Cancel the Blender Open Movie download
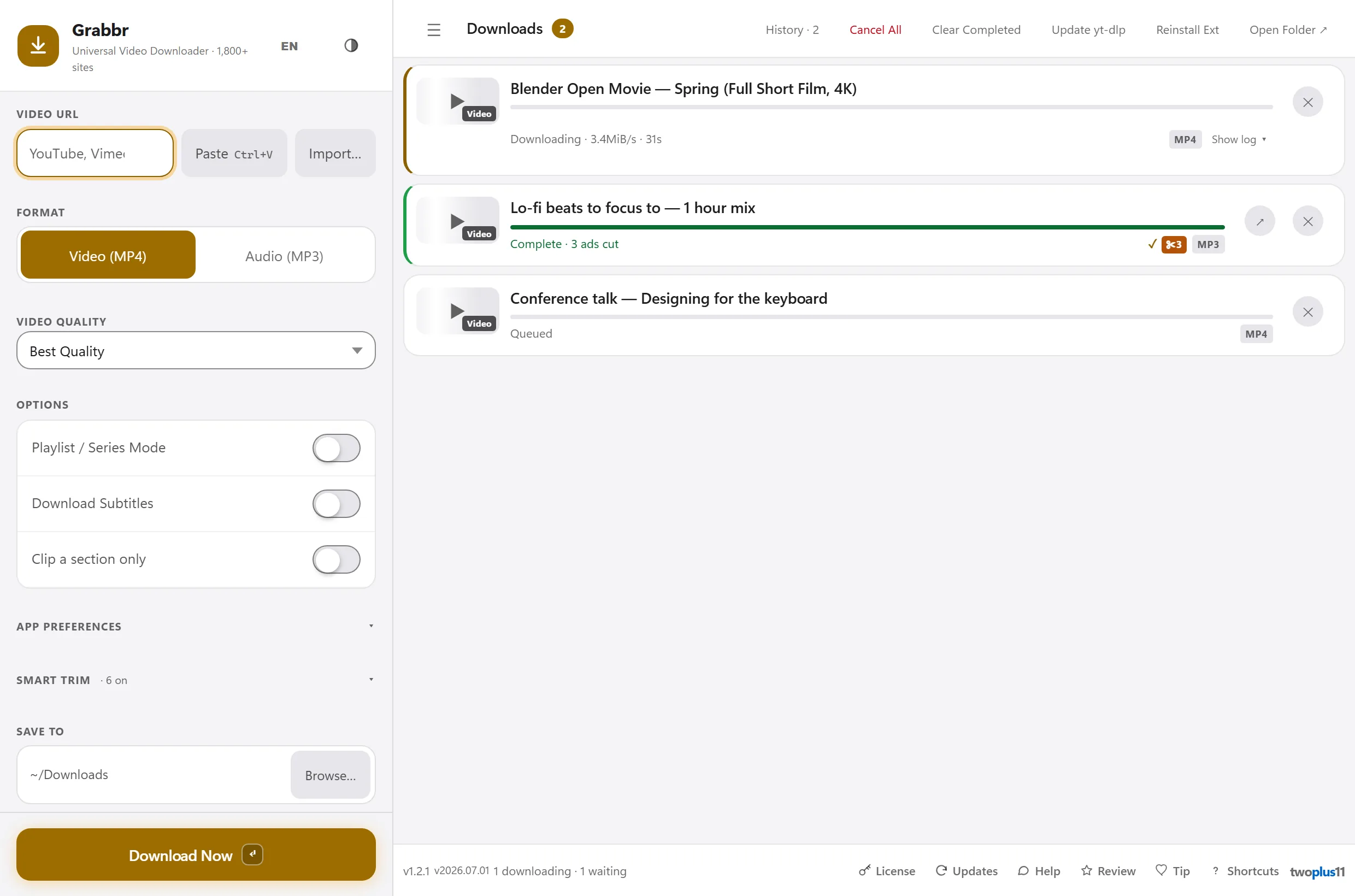This screenshot has width=1355, height=896. tap(1307, 102)
